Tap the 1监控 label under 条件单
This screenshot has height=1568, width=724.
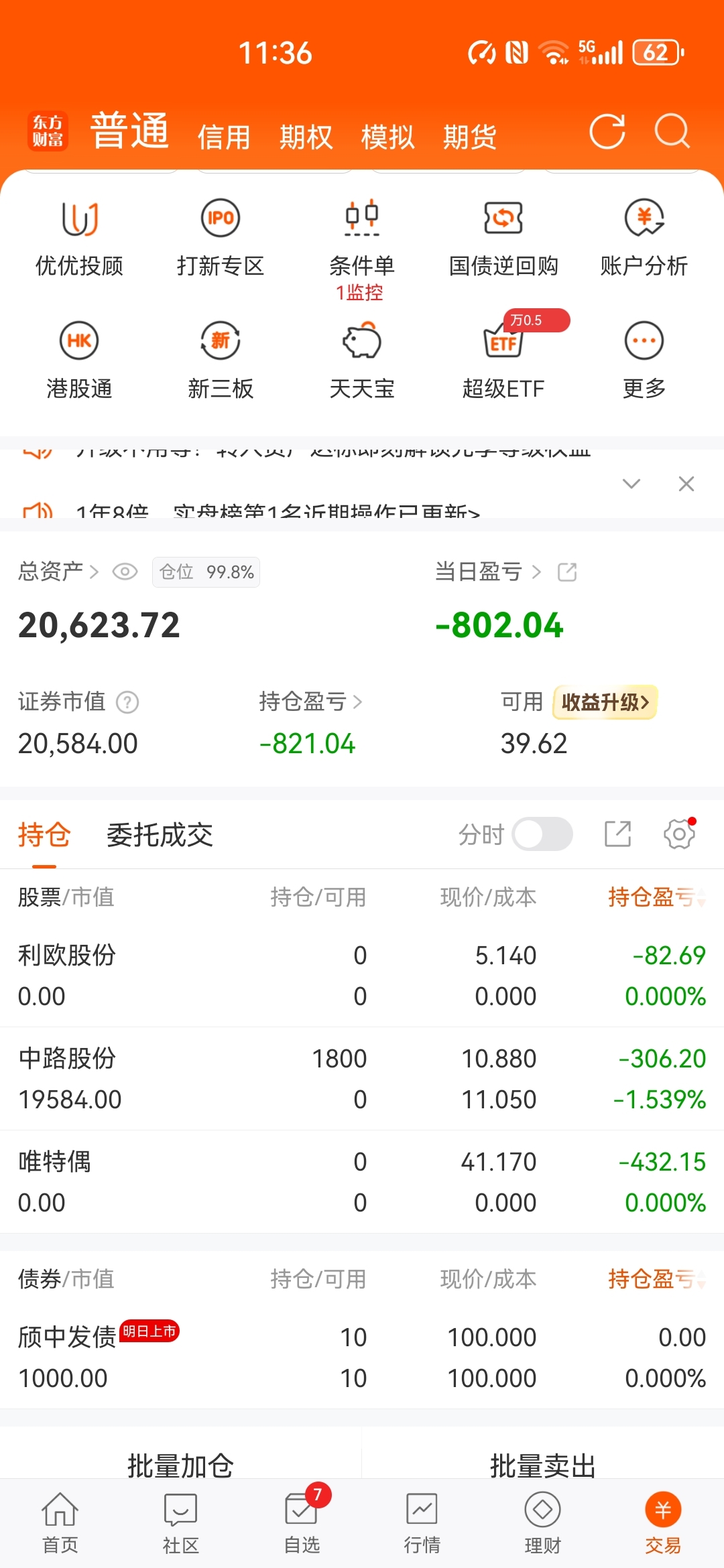pyautogui.click(x=359, y=293)
